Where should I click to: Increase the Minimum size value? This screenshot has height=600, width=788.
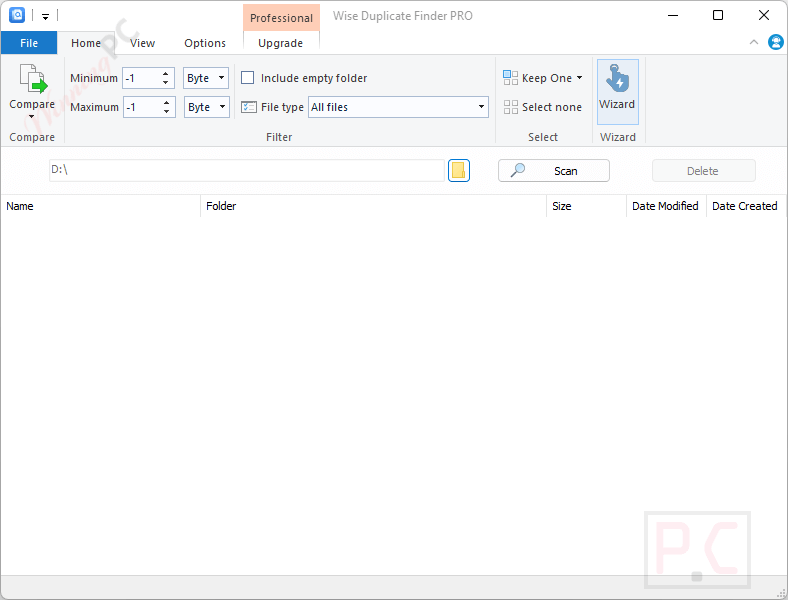coord(165,74)
